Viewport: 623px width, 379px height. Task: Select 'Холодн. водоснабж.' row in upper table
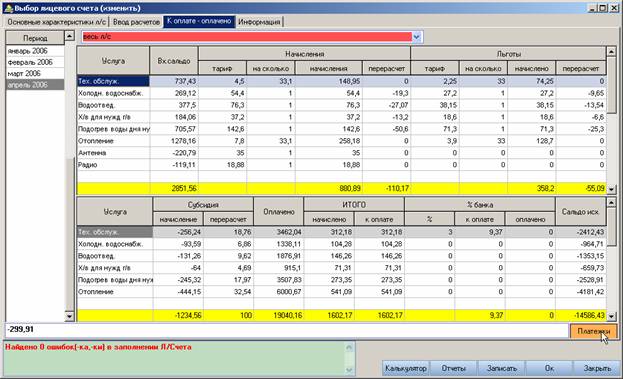(x=342, y=93)
